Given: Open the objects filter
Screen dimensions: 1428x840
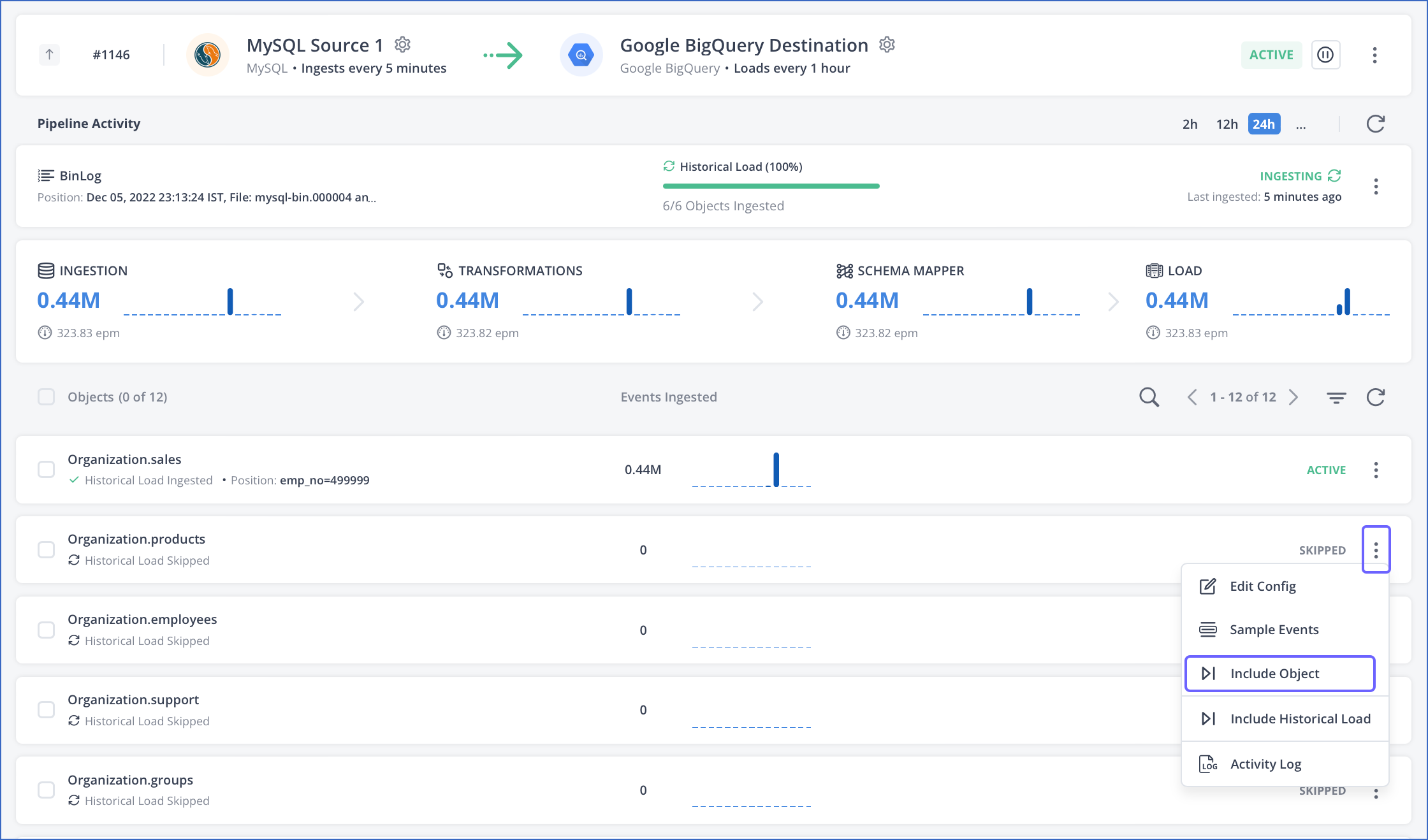Looking at the screenshot, I should (1336, 396).
